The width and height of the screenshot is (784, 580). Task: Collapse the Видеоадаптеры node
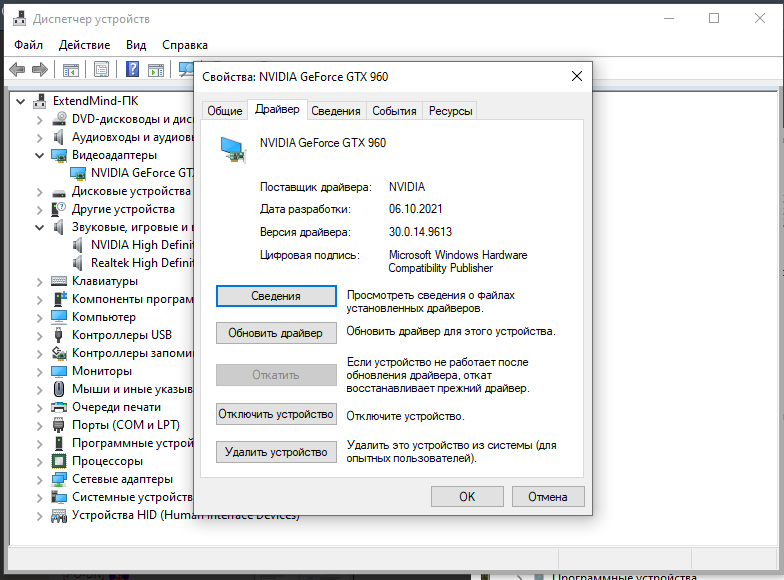(x=40, y=156)
